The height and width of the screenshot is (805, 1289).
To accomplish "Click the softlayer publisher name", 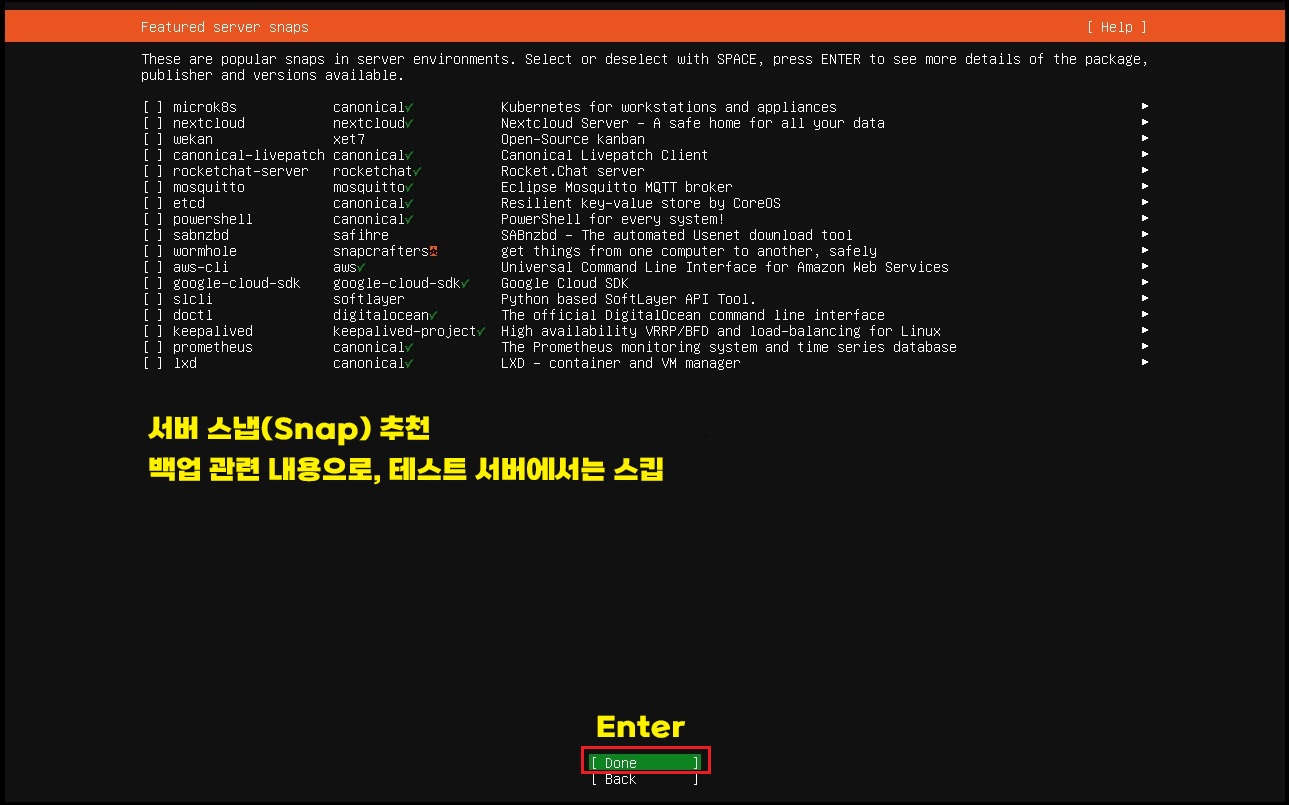I will (369, 299).
